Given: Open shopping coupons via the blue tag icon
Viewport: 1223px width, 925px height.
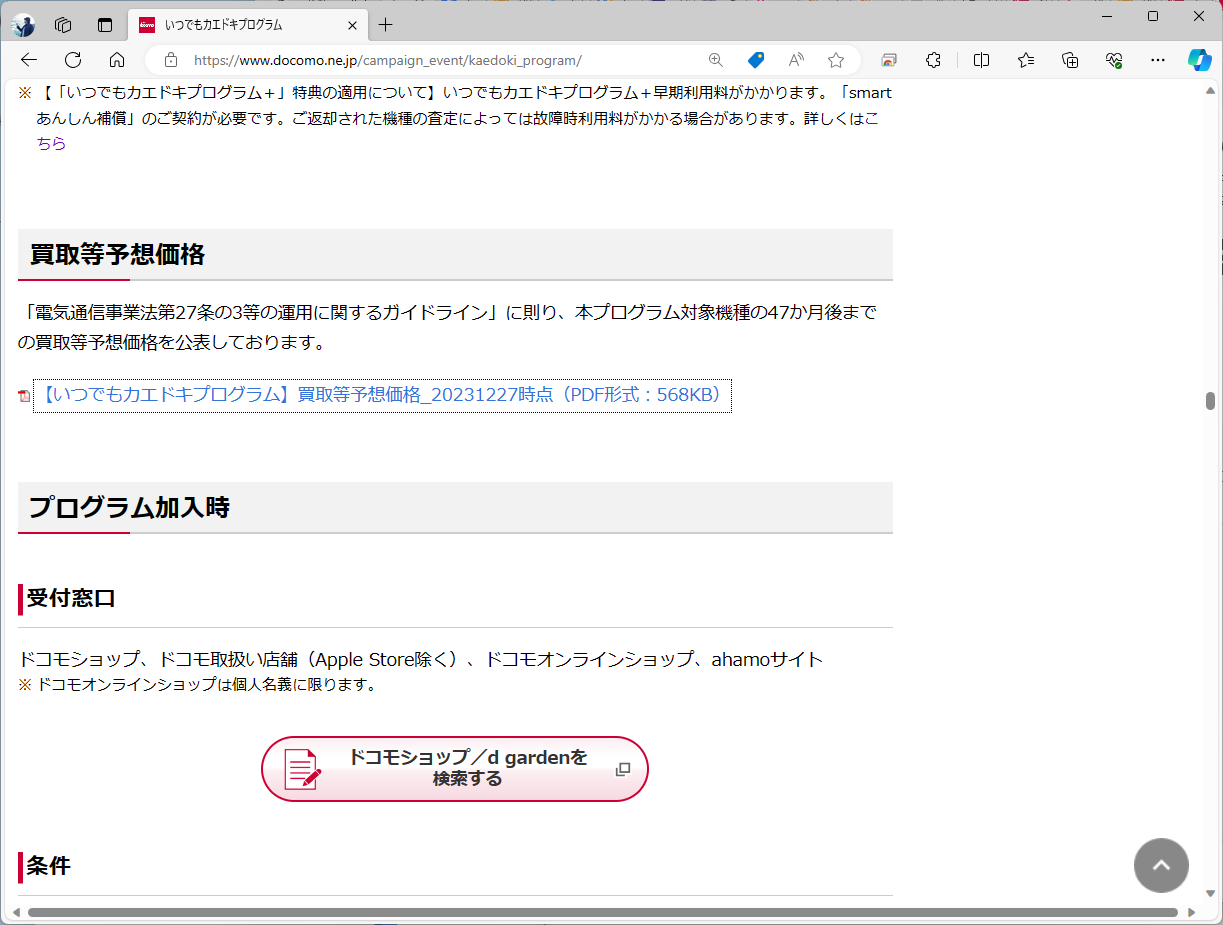Looking at the screenshot, I should pos(755,60).
